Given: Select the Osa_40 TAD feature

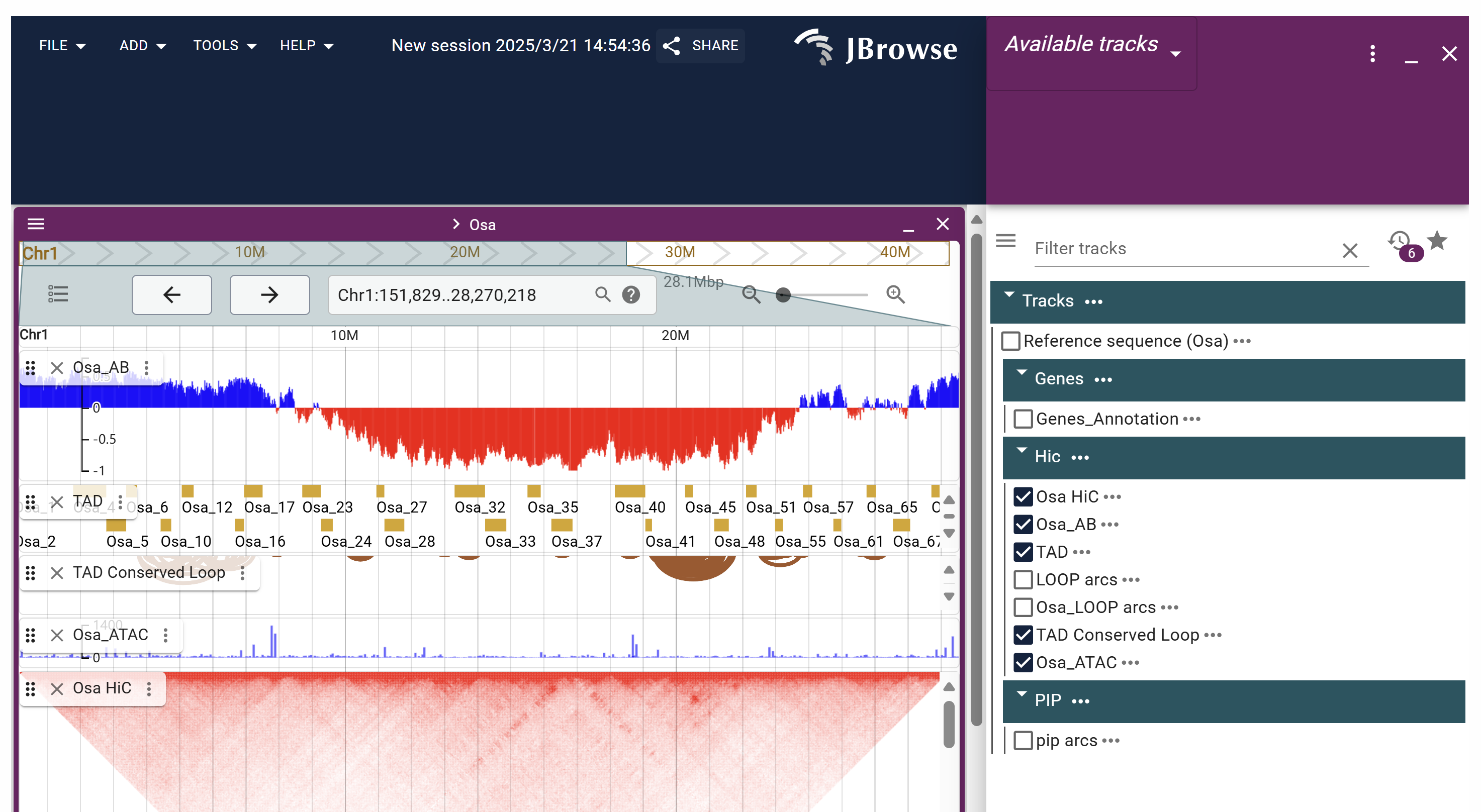Looking at the screenshot, I should pos(630,491).
